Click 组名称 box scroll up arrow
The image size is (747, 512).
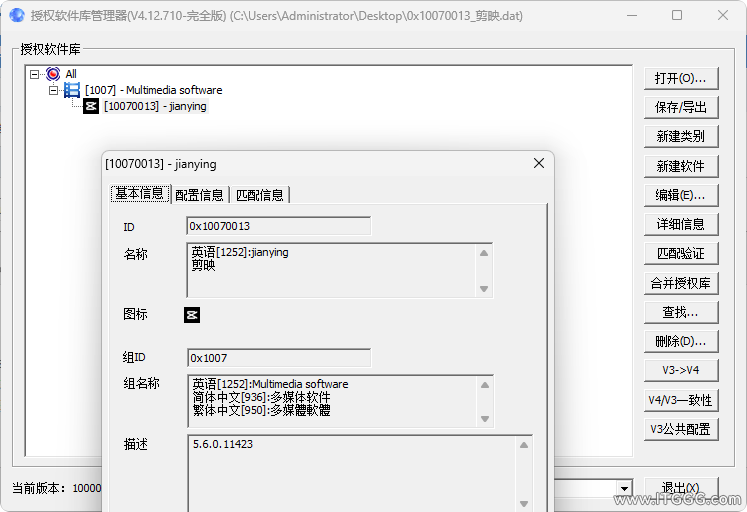485,385
